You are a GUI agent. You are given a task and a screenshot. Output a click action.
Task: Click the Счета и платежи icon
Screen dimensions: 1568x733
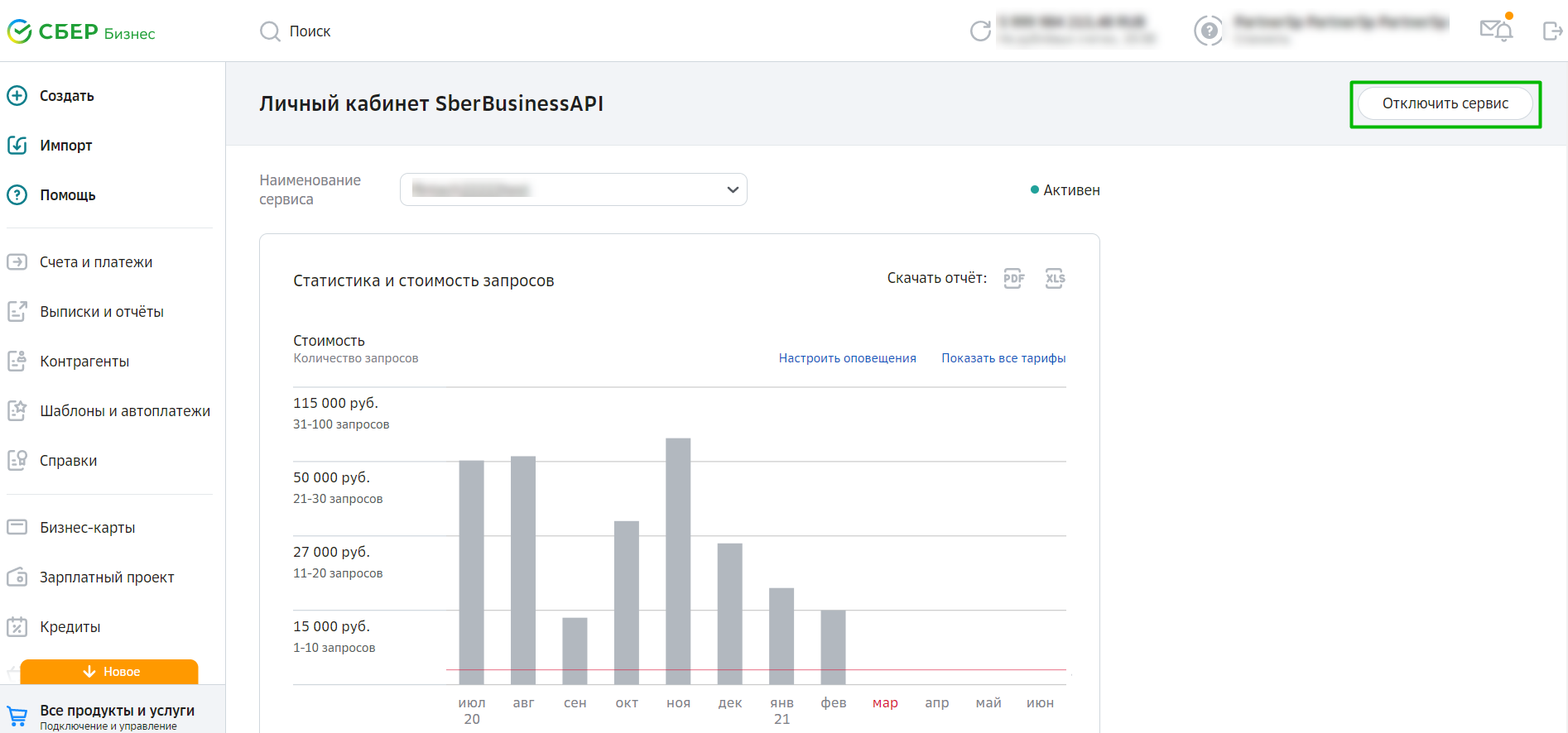tap(17, 262)
